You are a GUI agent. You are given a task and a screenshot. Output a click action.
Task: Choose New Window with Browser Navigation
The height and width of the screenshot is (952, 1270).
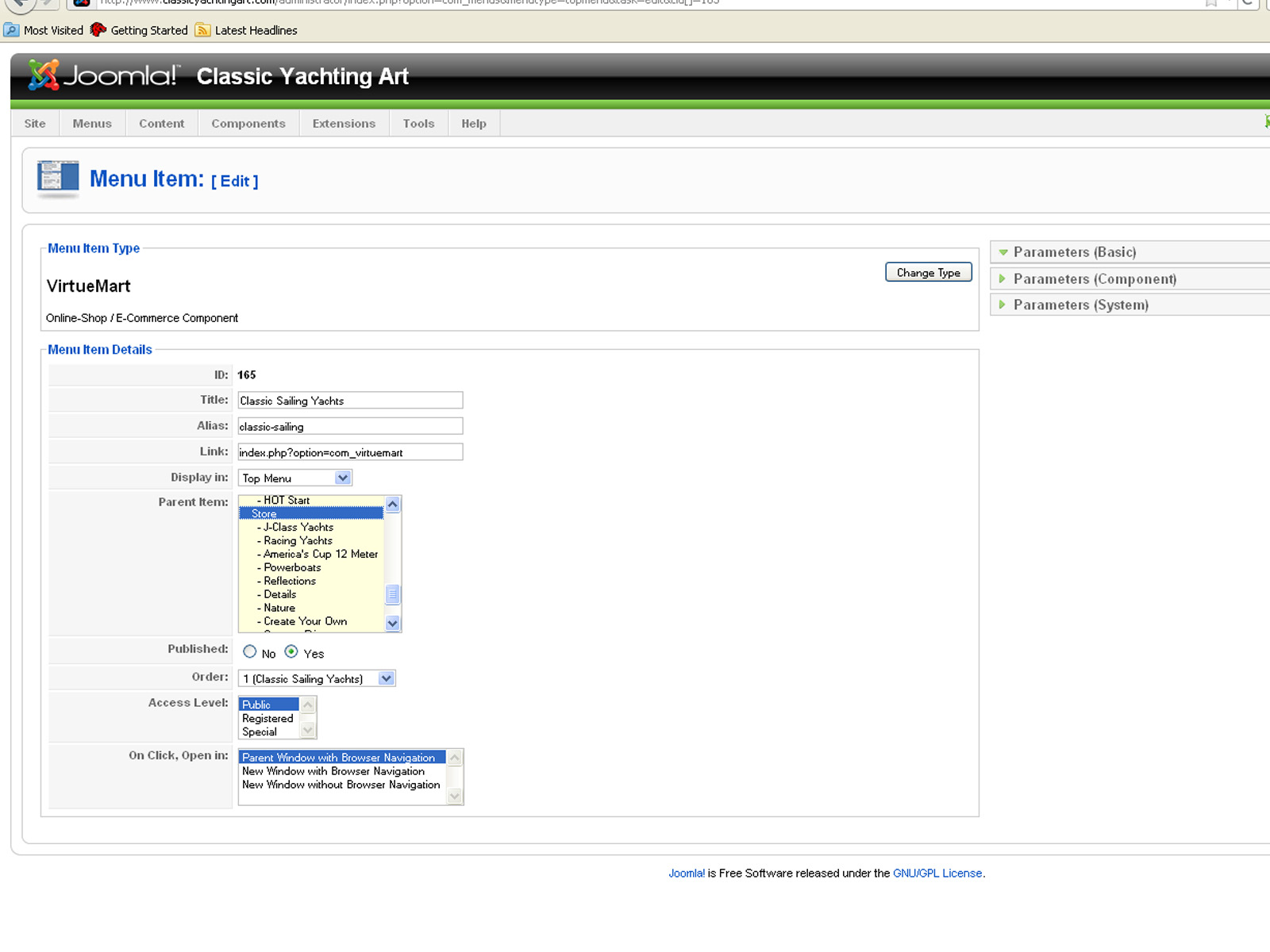[x=343, y=771]
